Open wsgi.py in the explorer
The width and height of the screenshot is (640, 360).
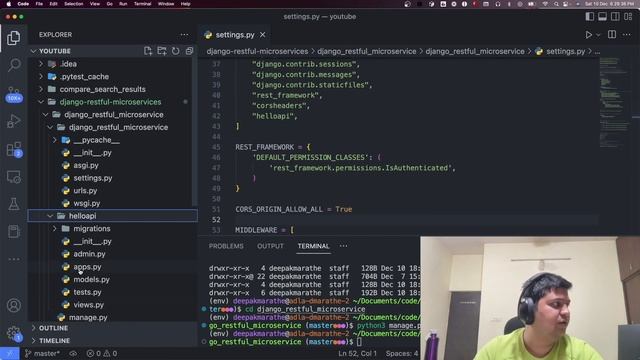point(87,203)
